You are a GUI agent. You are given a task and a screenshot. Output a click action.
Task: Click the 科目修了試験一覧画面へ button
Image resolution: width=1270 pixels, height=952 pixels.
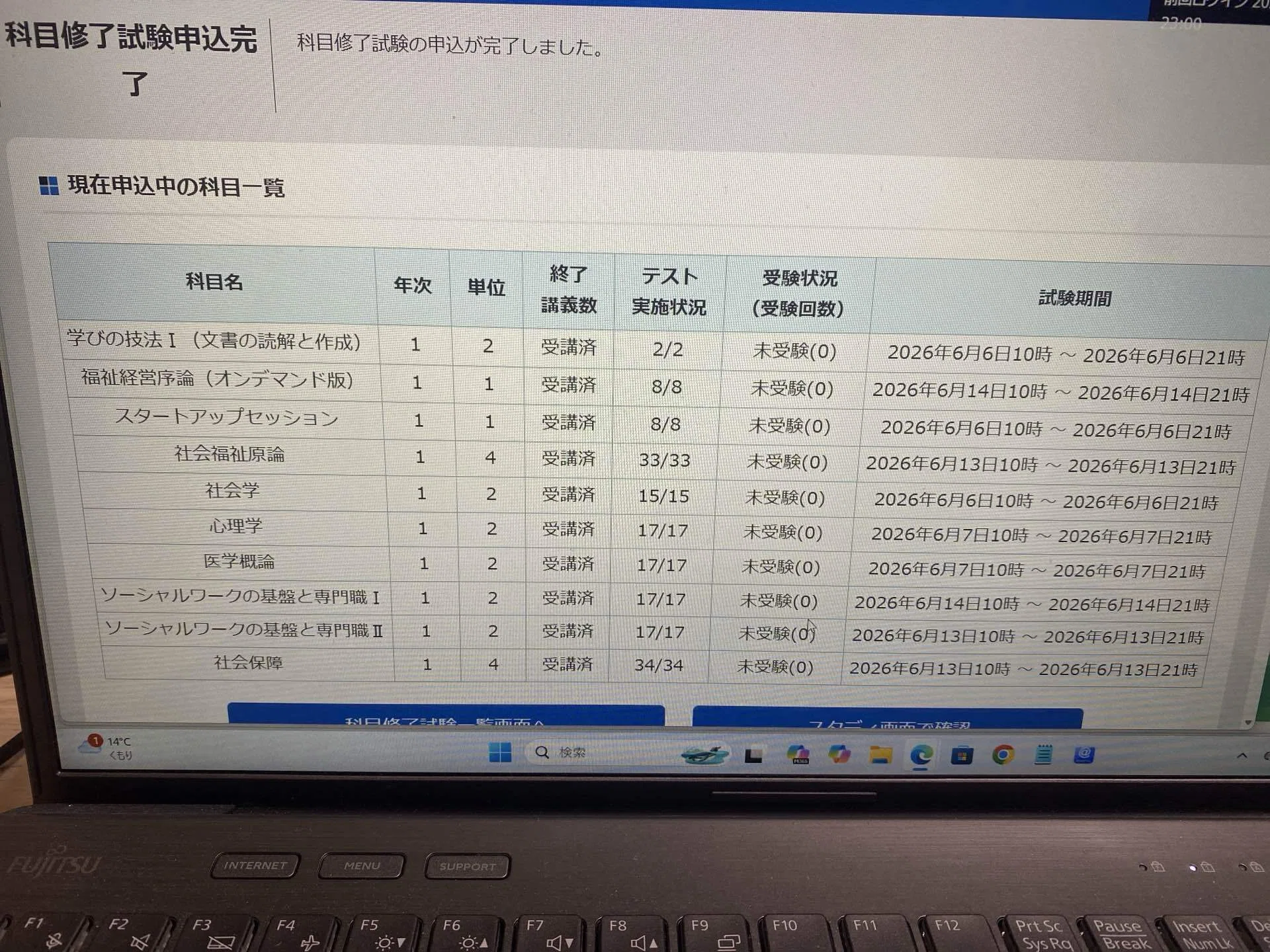pyautogui.click(x=445, y=717)
